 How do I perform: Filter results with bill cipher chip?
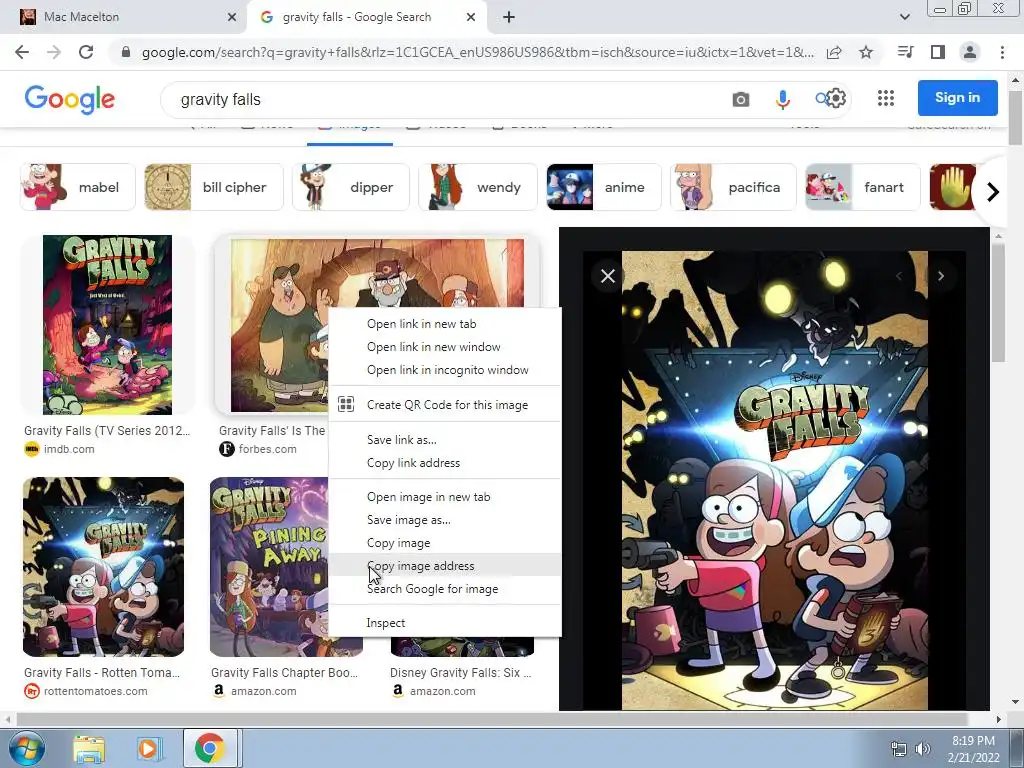click(214, 187)
